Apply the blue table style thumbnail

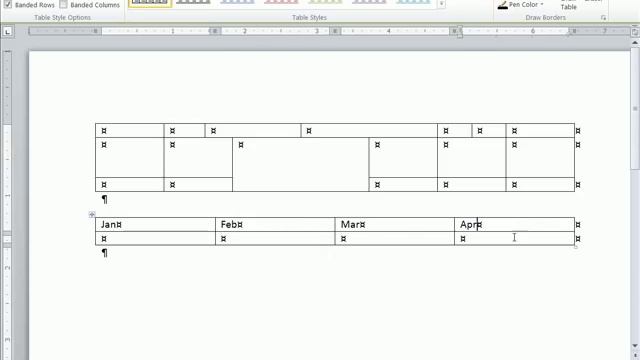point(237,2)
